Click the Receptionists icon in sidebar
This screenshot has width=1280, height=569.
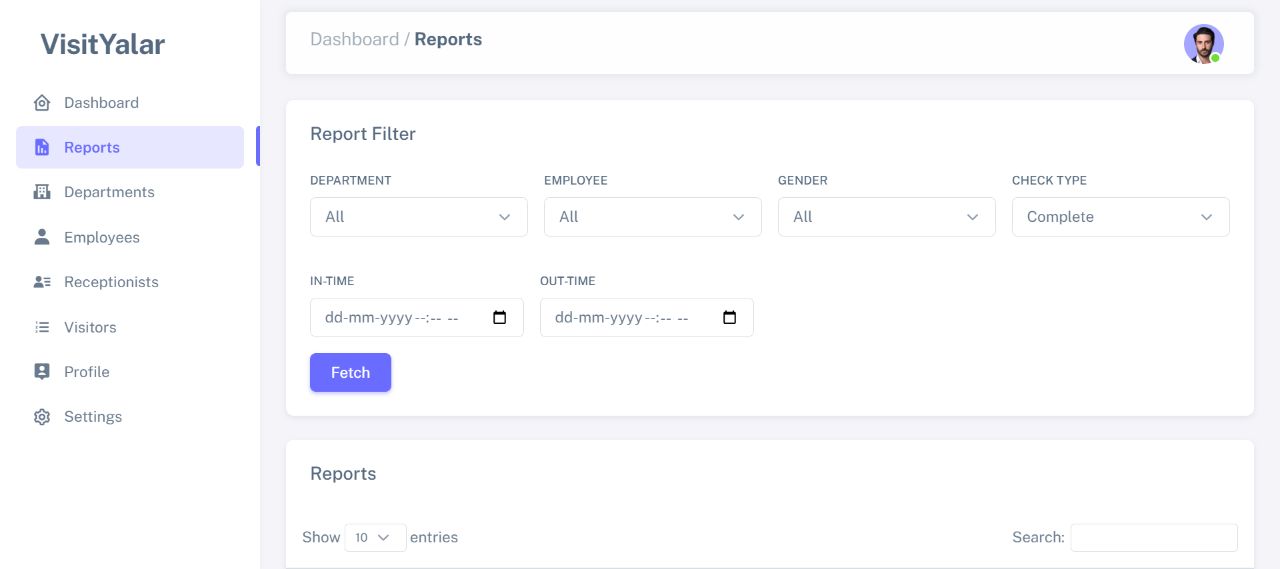pos(42,282)
